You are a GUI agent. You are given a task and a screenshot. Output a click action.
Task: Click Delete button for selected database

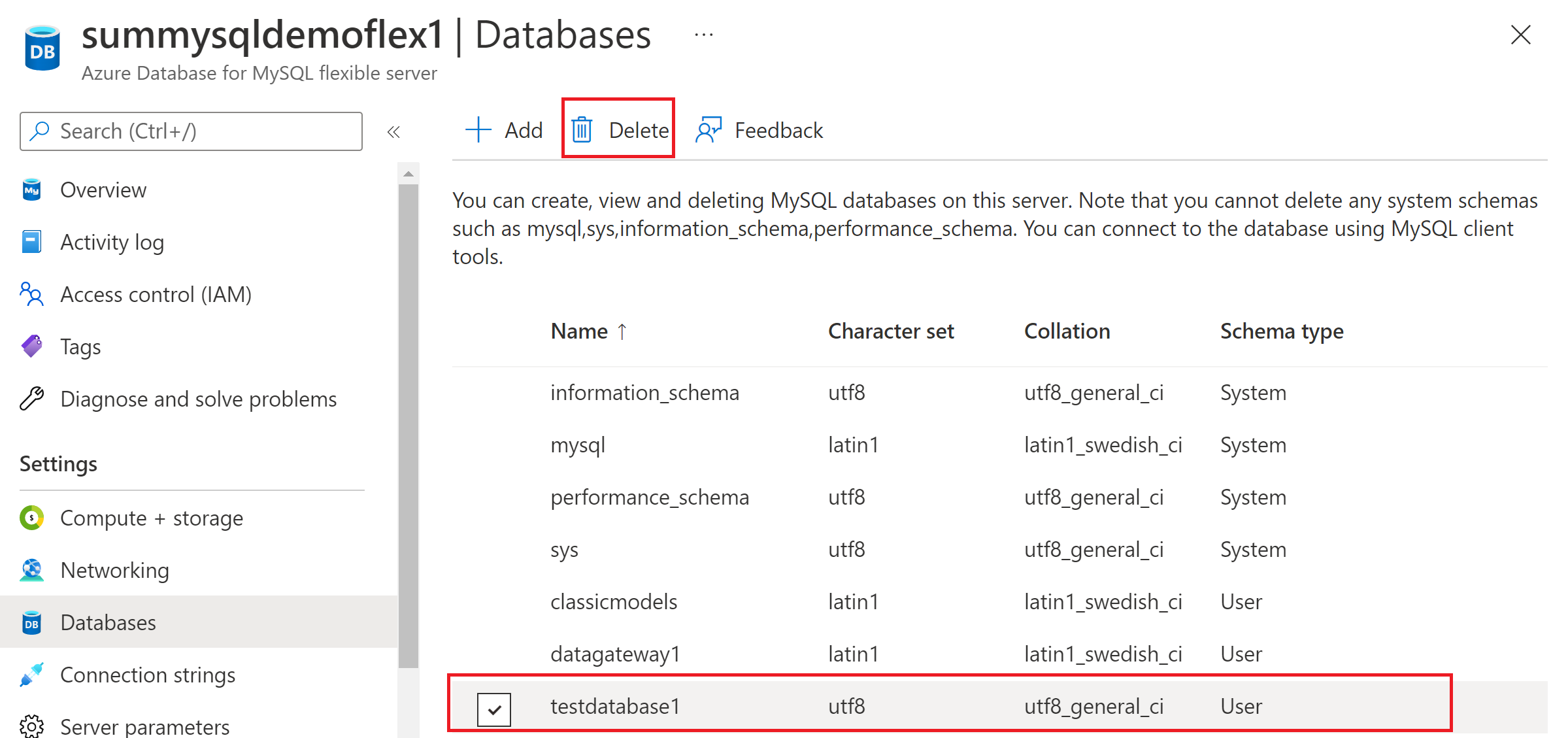tap(621, 129)
